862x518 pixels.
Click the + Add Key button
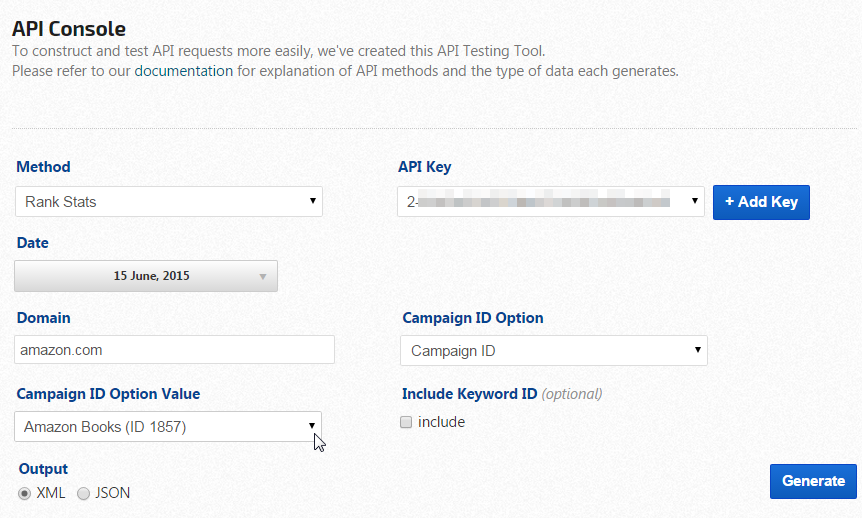(x=761, y=202)
